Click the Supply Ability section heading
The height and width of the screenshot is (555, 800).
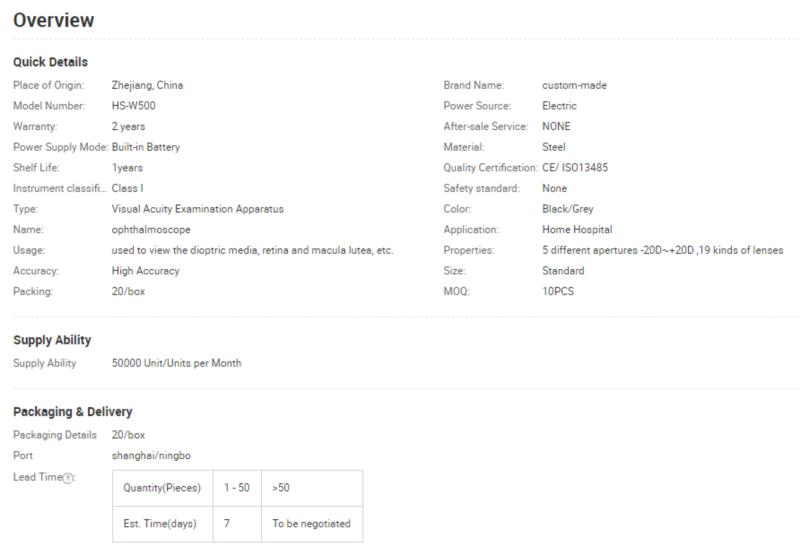point(52,340)
